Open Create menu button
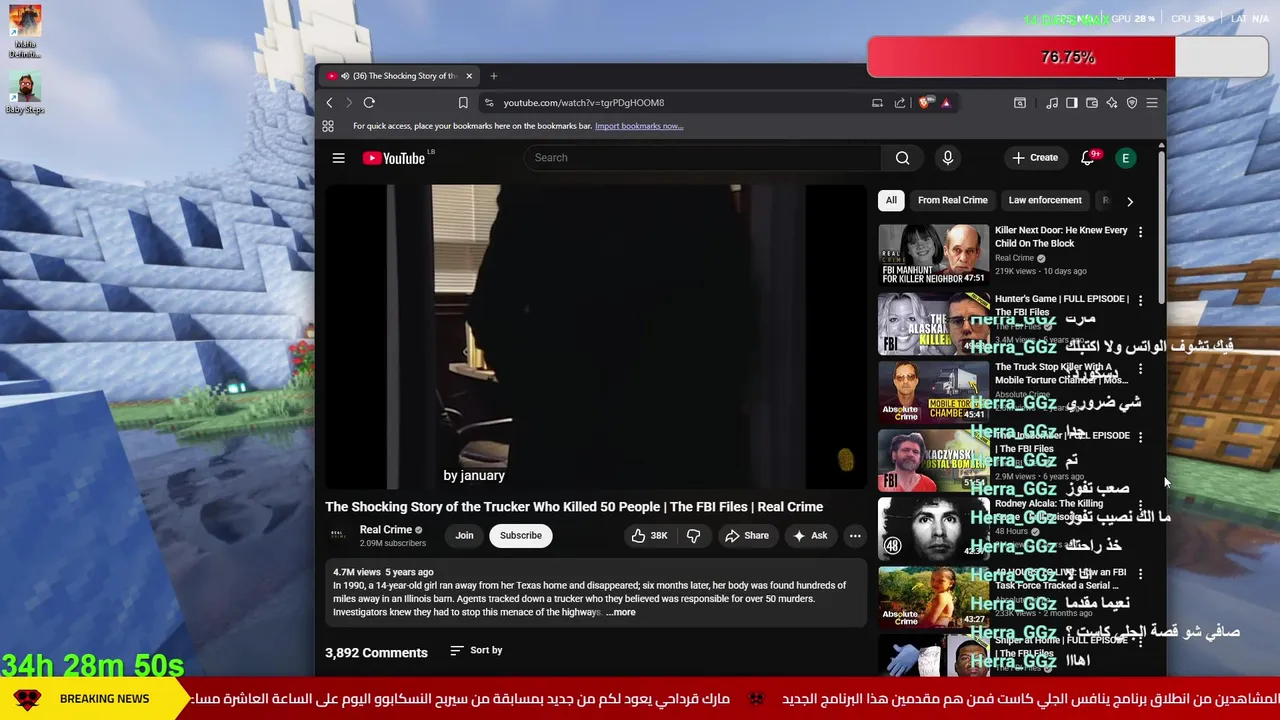 [x=1035, y=158]
